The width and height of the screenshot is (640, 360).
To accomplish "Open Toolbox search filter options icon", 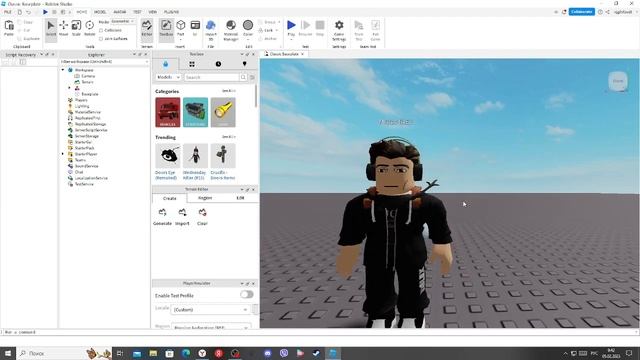I will tap(252, 77).
